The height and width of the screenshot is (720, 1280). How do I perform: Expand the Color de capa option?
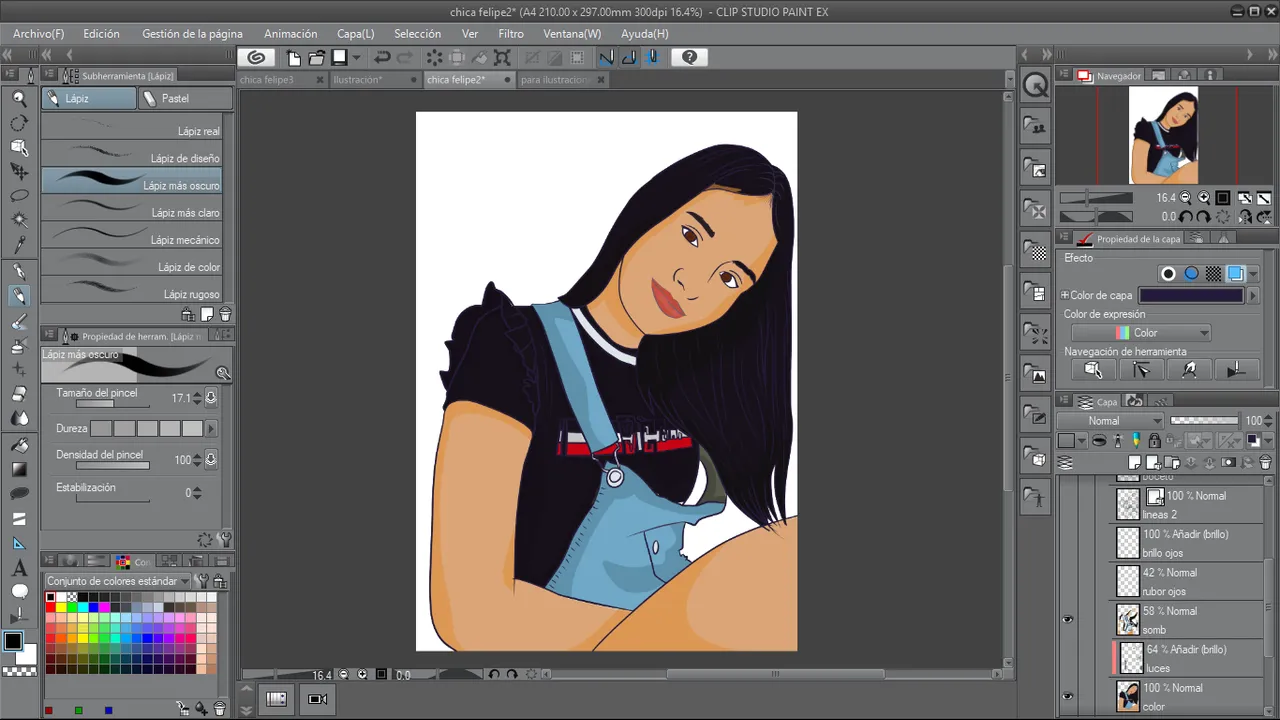click(1065, 295)
